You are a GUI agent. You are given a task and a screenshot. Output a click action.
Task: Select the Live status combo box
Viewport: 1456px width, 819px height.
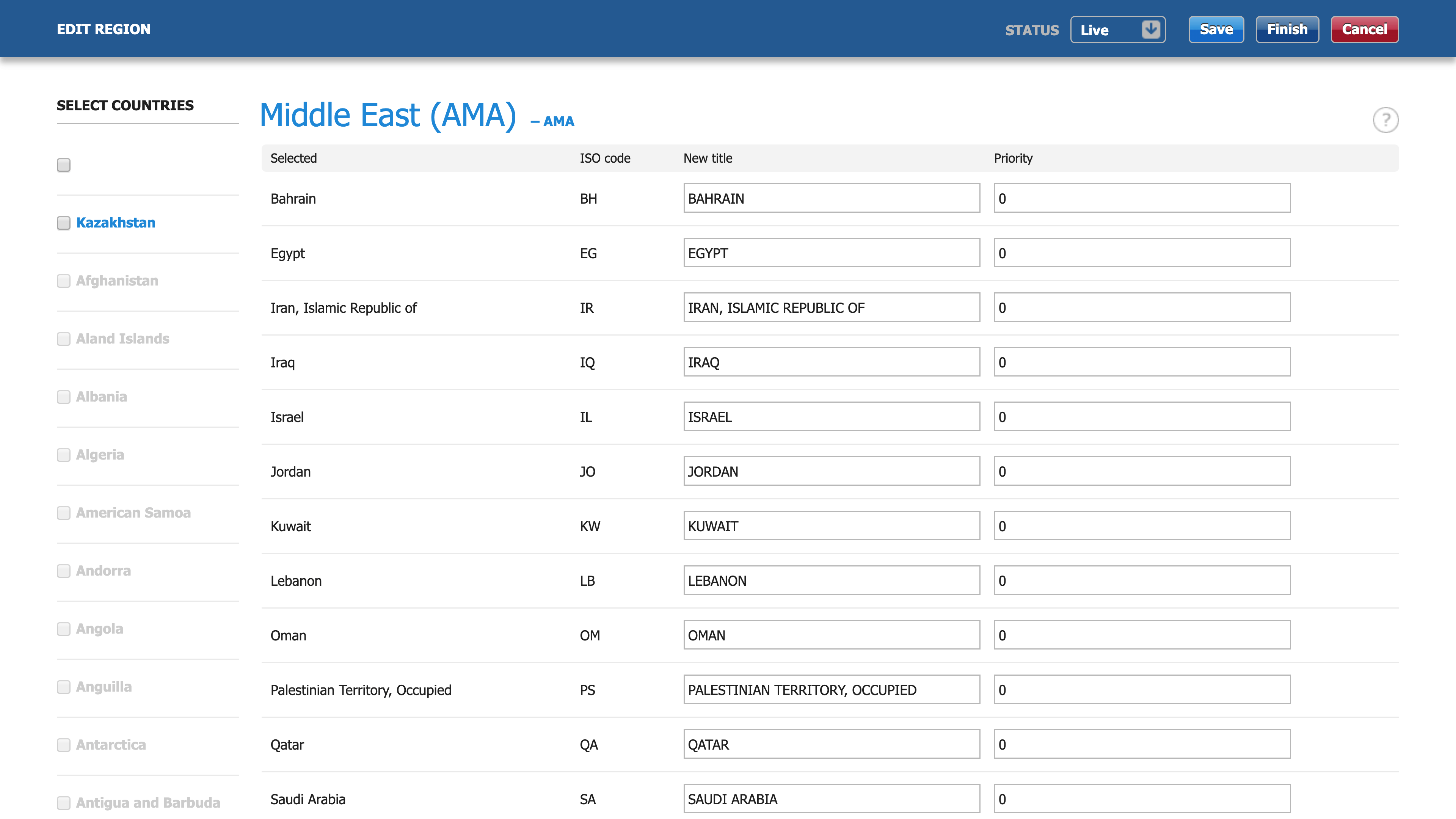pyautogui.click(x=1108, y=30)
